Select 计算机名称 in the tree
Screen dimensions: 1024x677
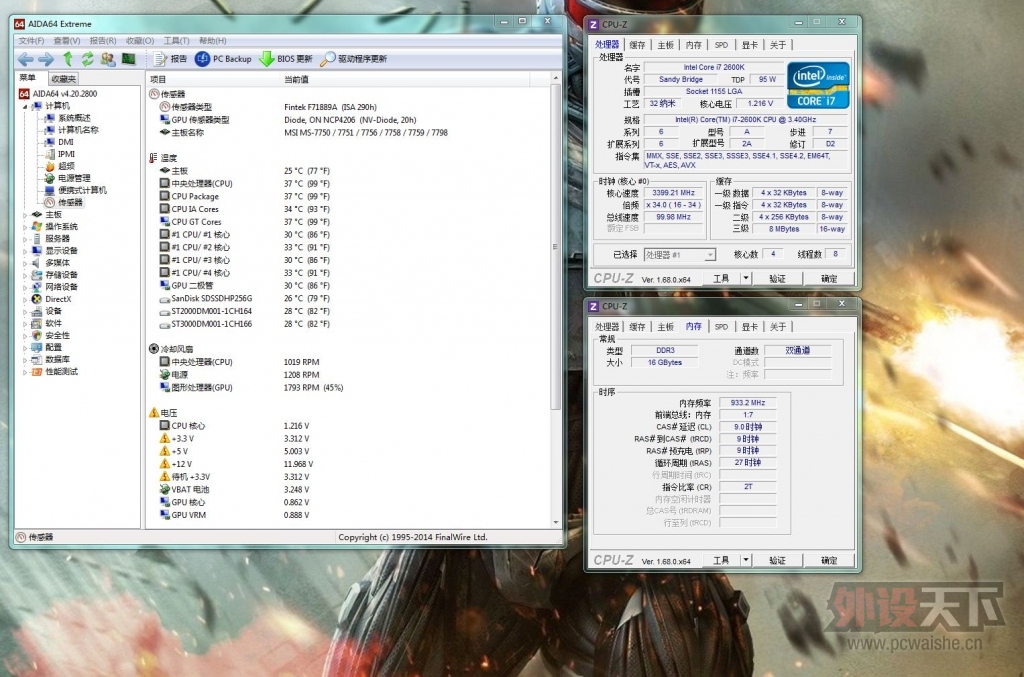click(72, 130)
